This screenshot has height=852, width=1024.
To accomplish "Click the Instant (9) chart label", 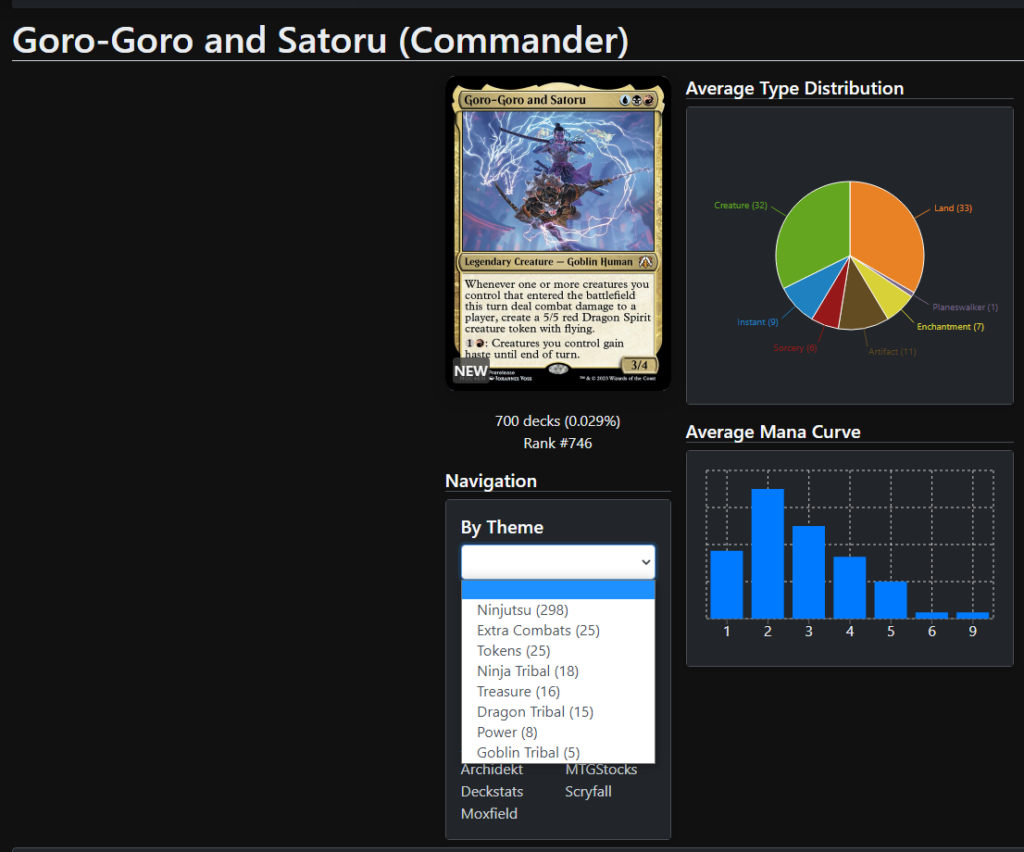I will point(758,322).
